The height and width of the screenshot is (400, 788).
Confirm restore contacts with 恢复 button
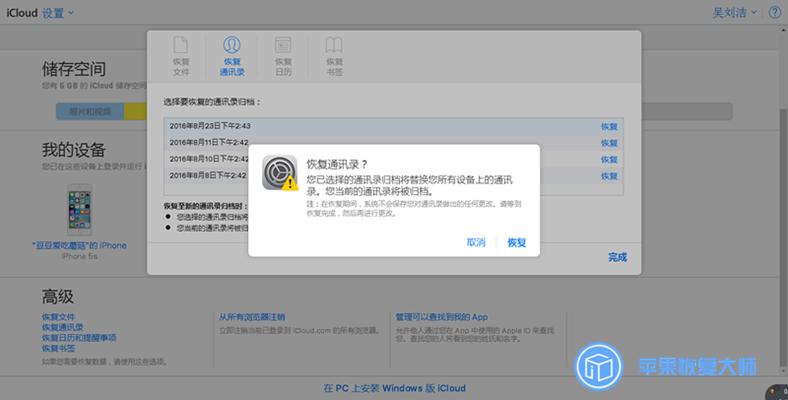click(x=517, y=243)
